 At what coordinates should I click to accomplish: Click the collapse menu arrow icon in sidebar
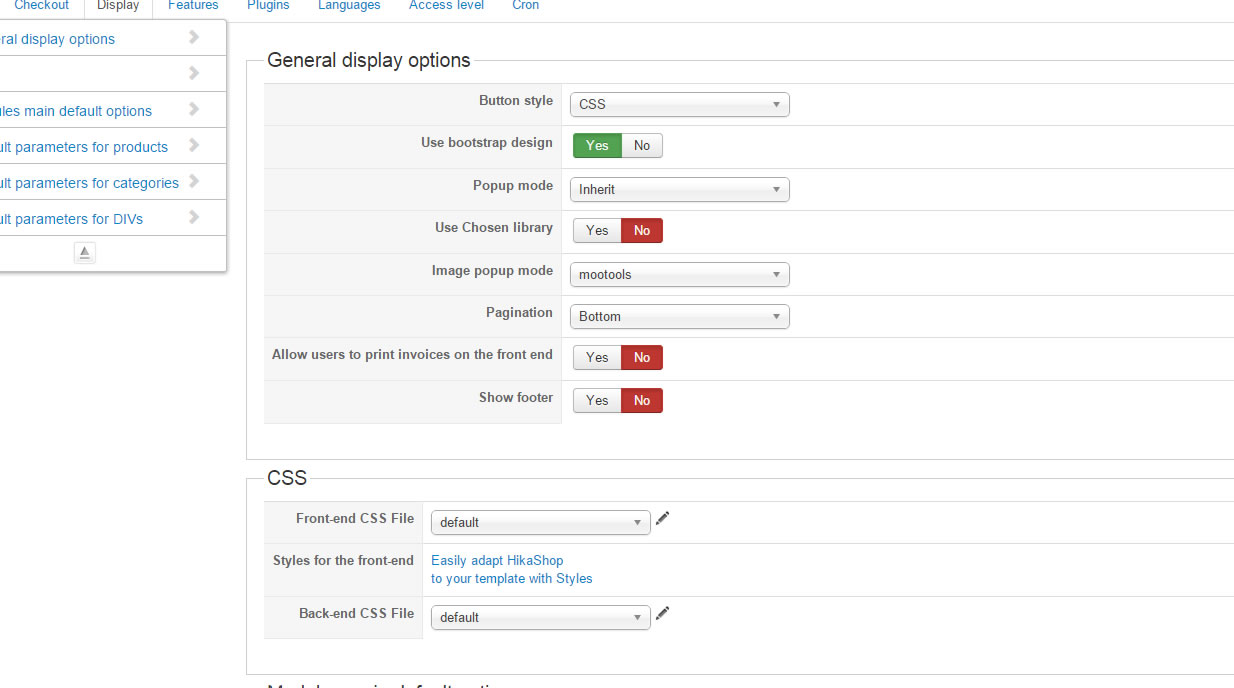pos(85,253)
